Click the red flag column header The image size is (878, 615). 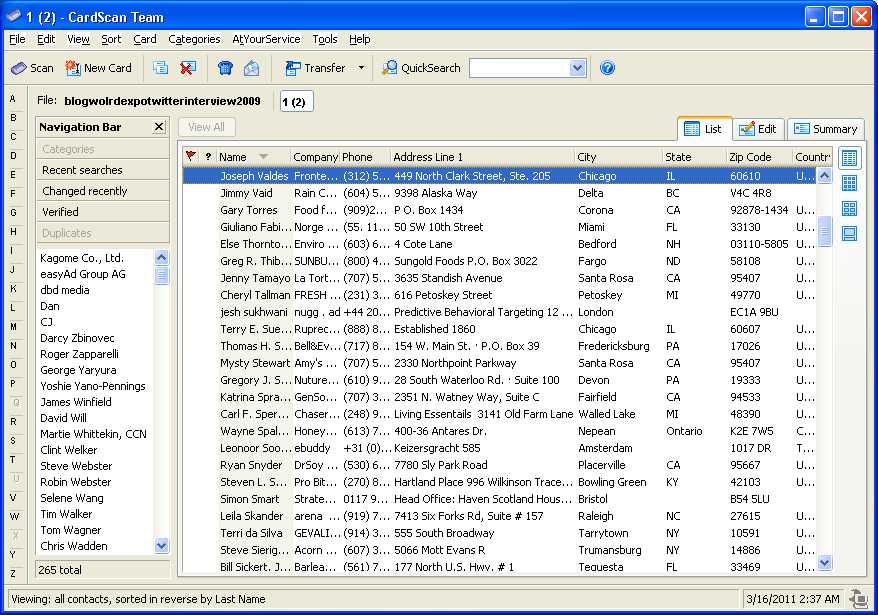coord(190,156)
